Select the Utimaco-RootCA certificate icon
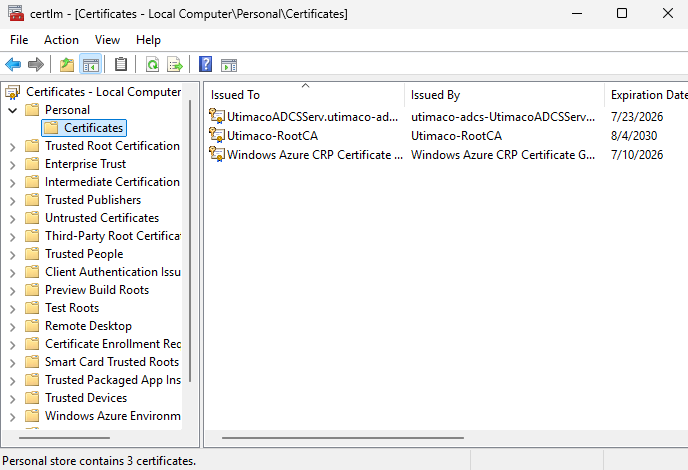688x470 pixels. [x=217, y=136]
